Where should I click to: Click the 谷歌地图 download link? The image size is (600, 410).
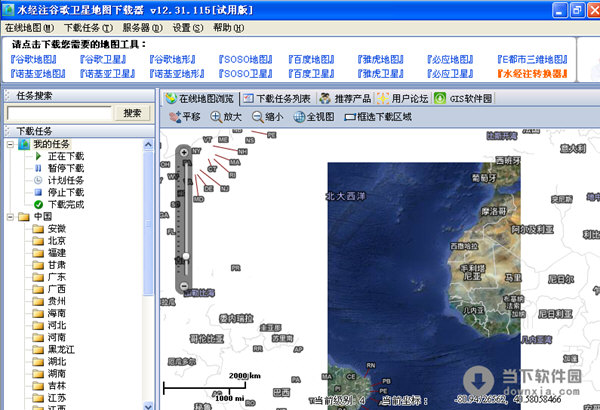click(34, 59)
